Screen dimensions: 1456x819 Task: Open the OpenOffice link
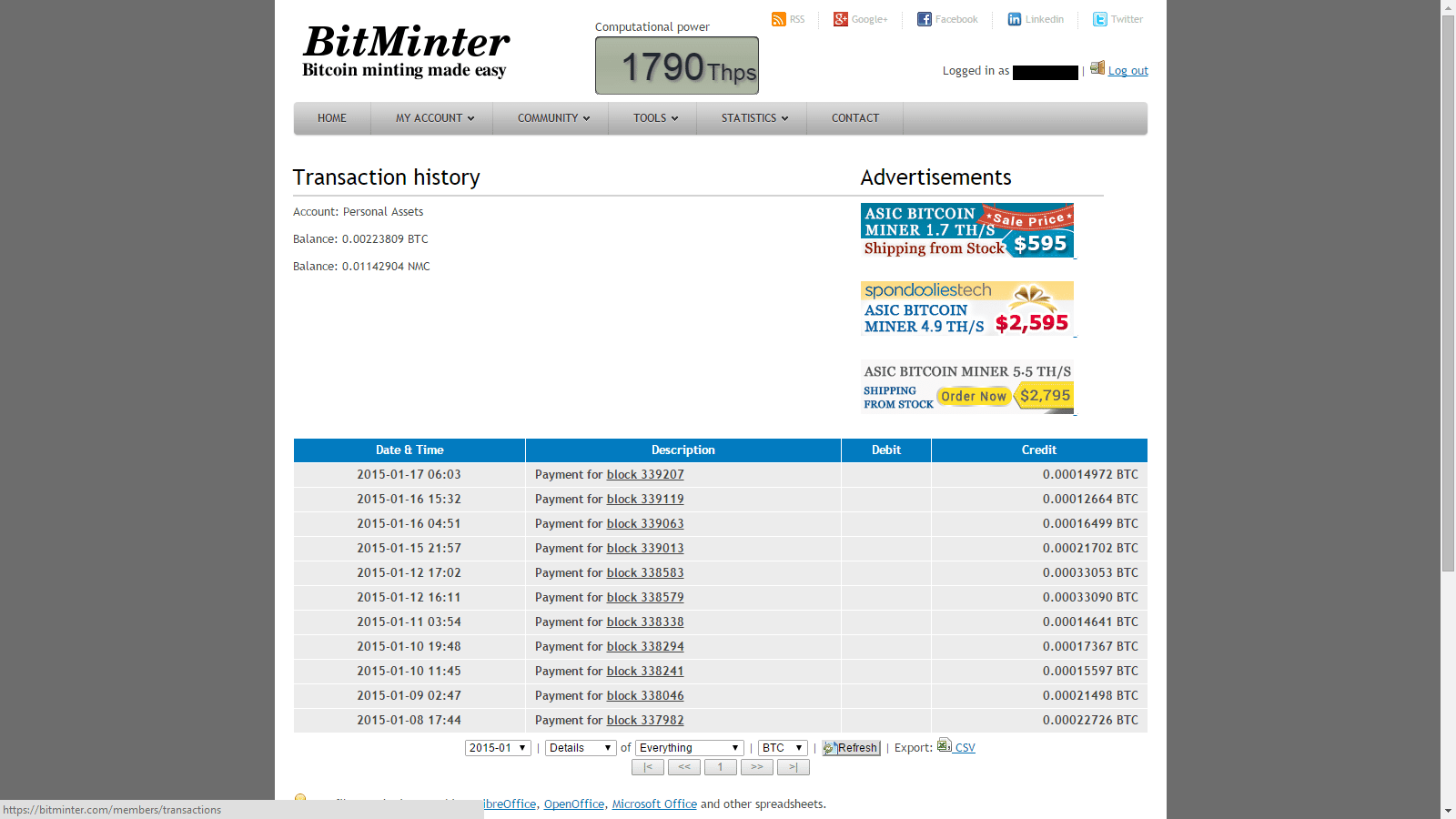click(x=574, y=804)
